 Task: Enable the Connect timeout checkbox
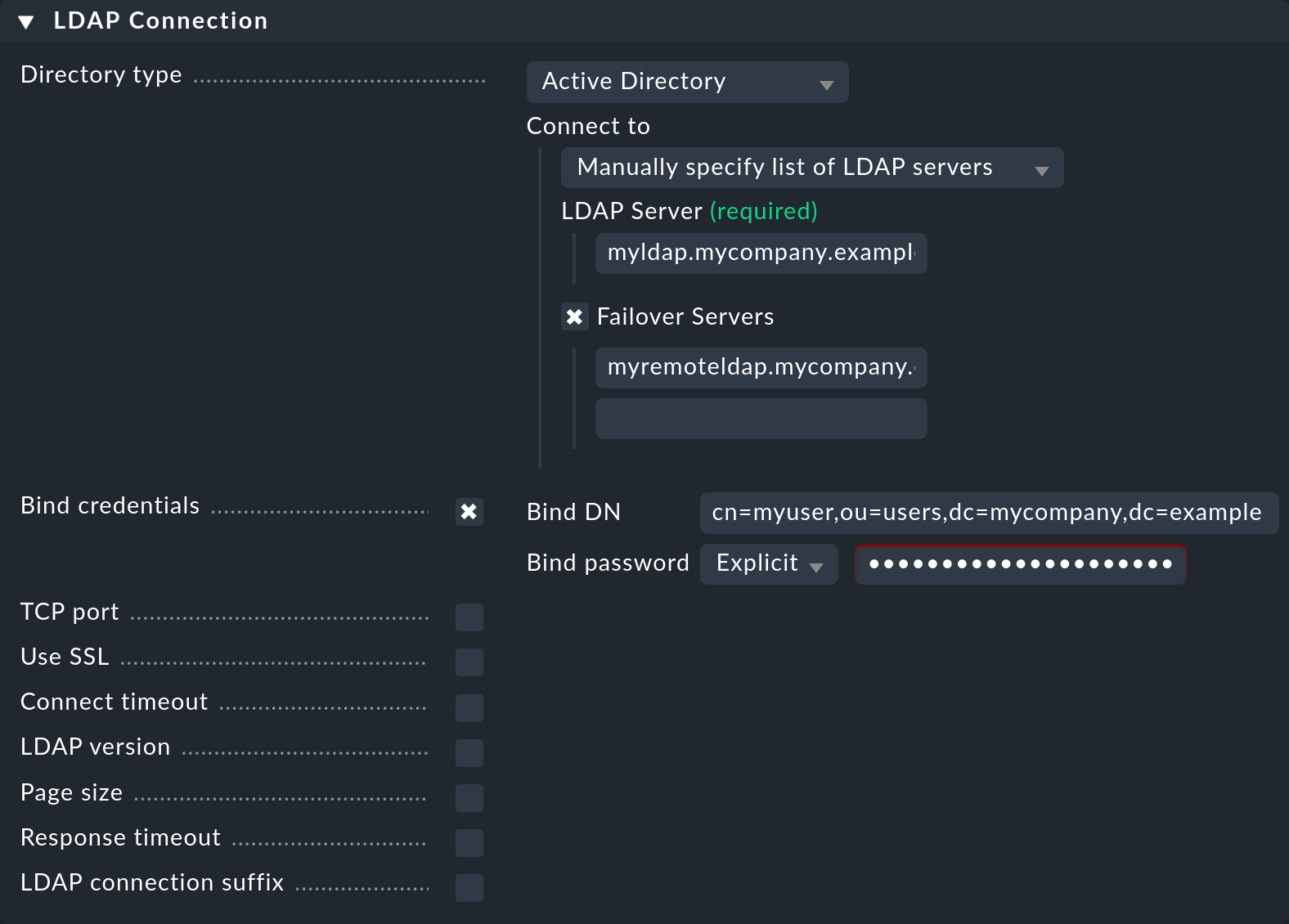click(x=469, y=707)
